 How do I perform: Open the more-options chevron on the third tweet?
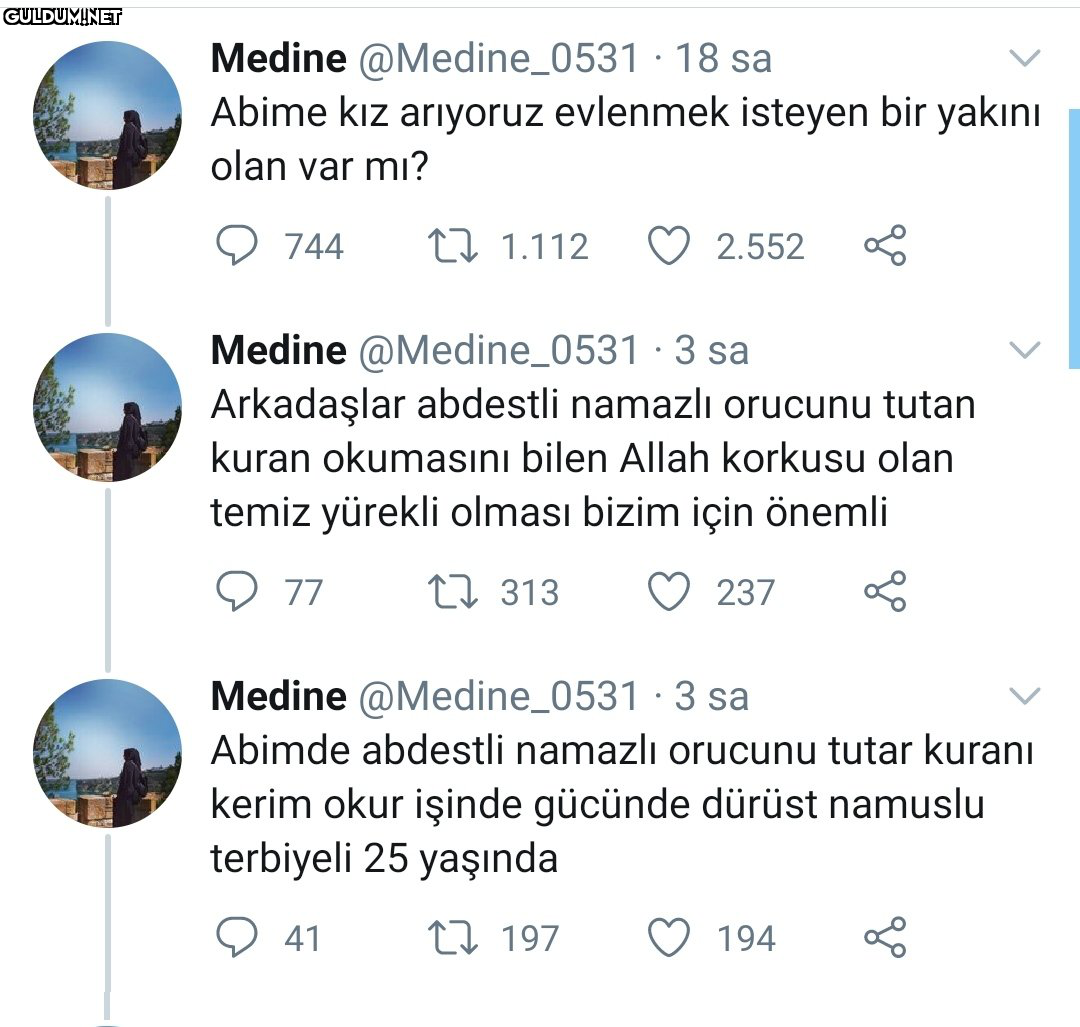click(1024, 696)
